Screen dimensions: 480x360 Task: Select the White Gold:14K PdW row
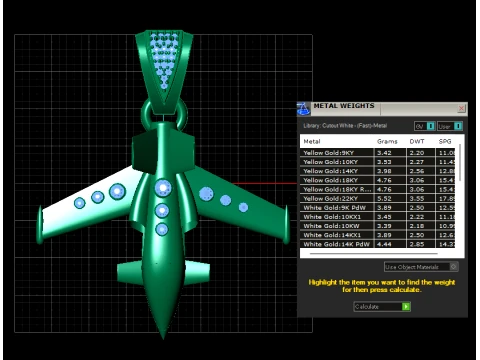tap(378, 244)
